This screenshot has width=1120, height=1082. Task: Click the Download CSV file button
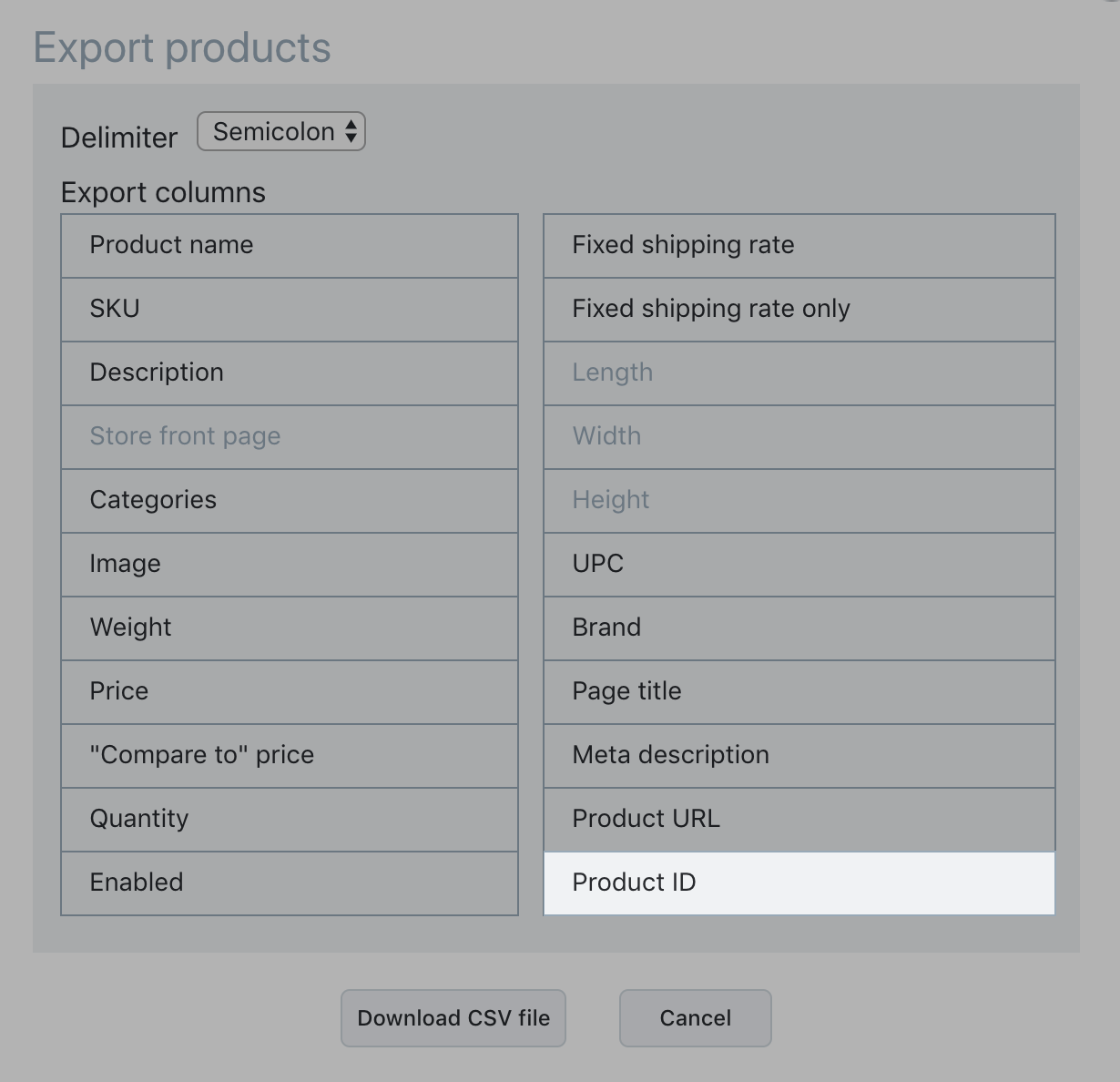(453, 1018)
